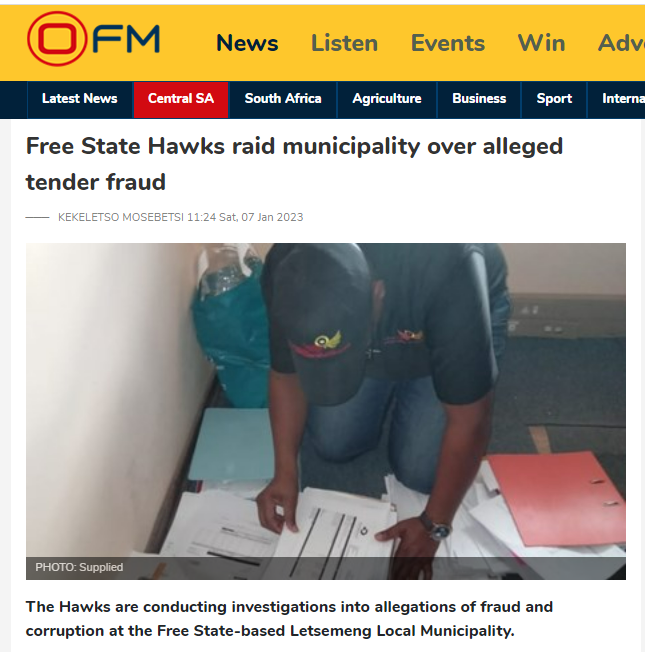The image size is (645, 652).
Task: Switch to the South Africa tab
Action: click(283, 99)
